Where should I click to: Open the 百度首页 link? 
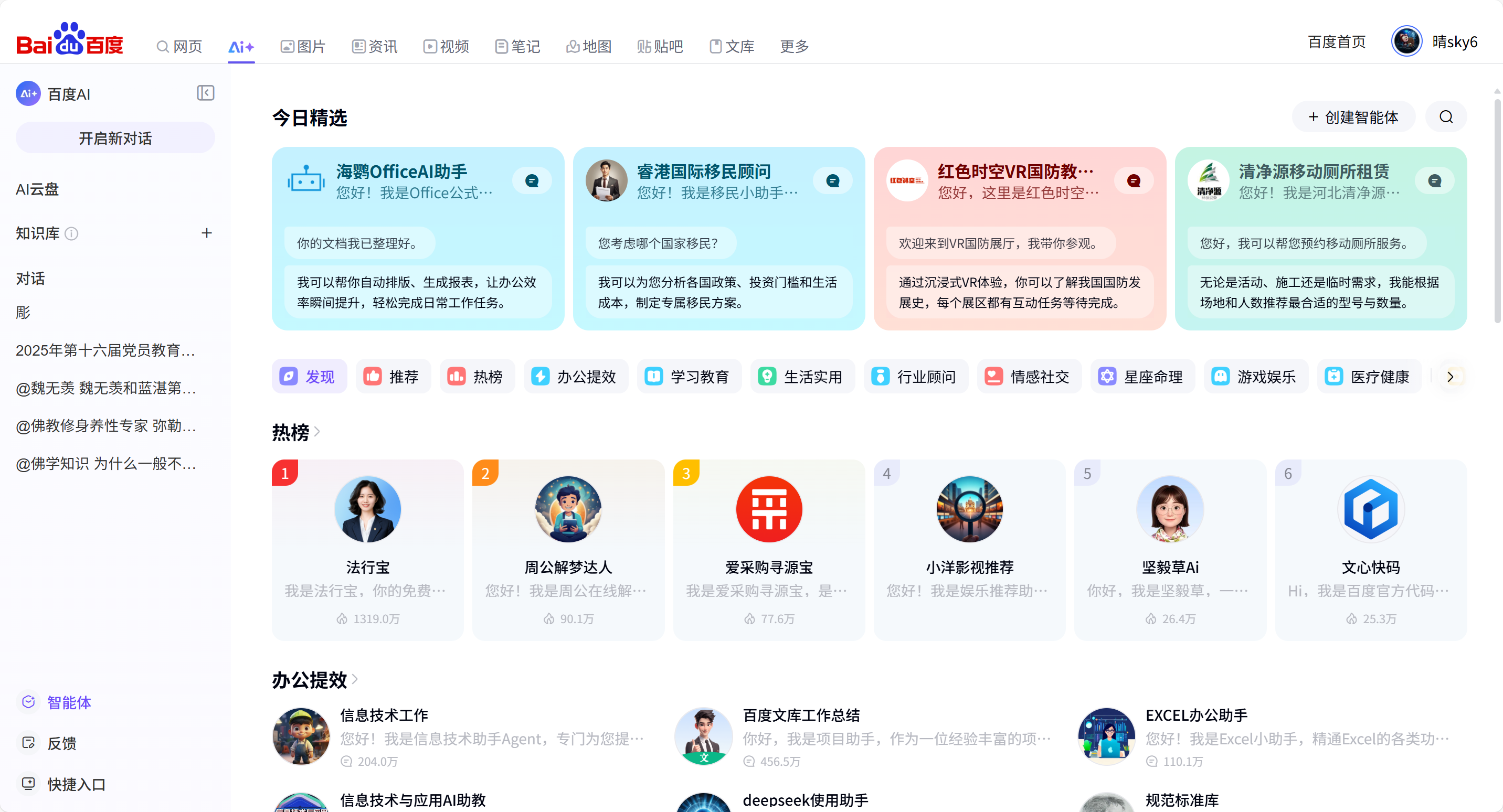point(1337,42)
